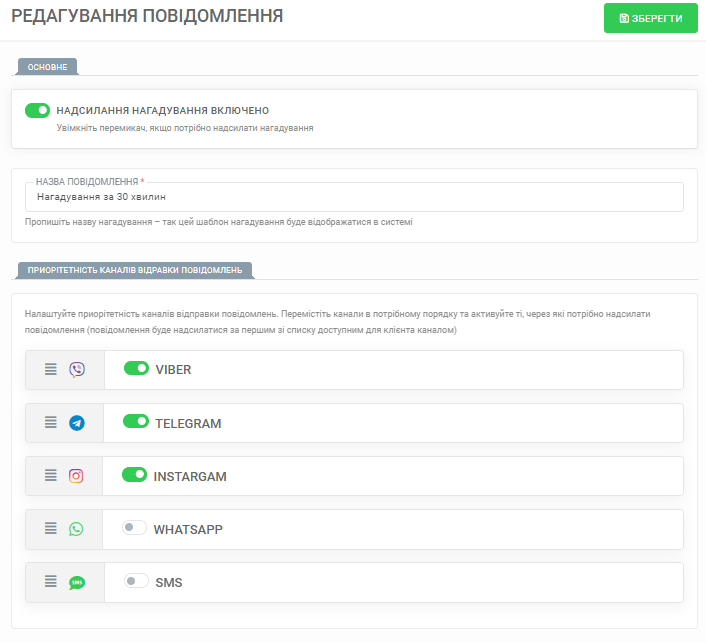Focus the НАЗВА ПОВІДОМЛЕННЯ input field
Viewport: 706px width, 643px height.
354,197
